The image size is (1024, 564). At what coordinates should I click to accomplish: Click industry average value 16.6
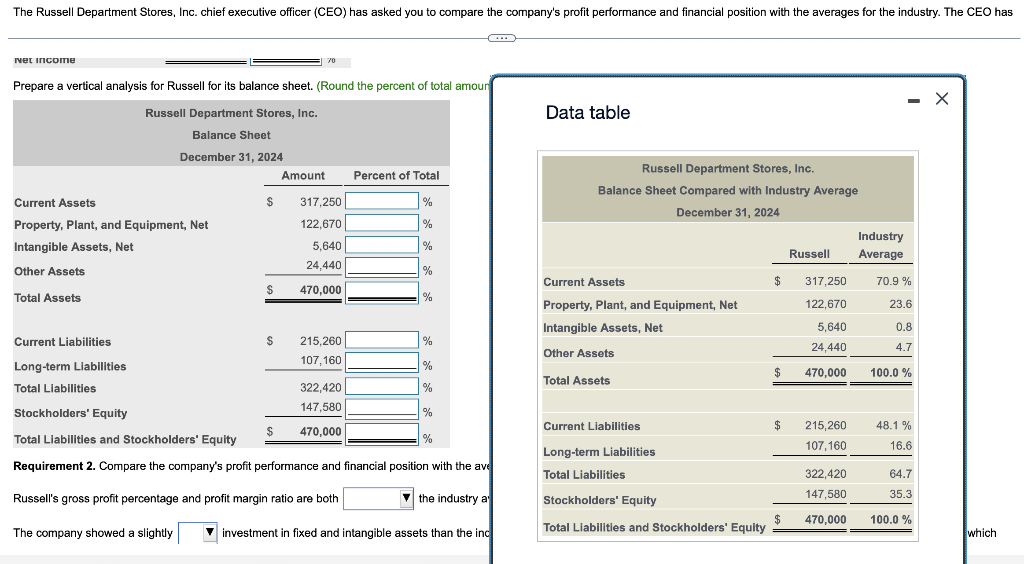tap(900, 446)
